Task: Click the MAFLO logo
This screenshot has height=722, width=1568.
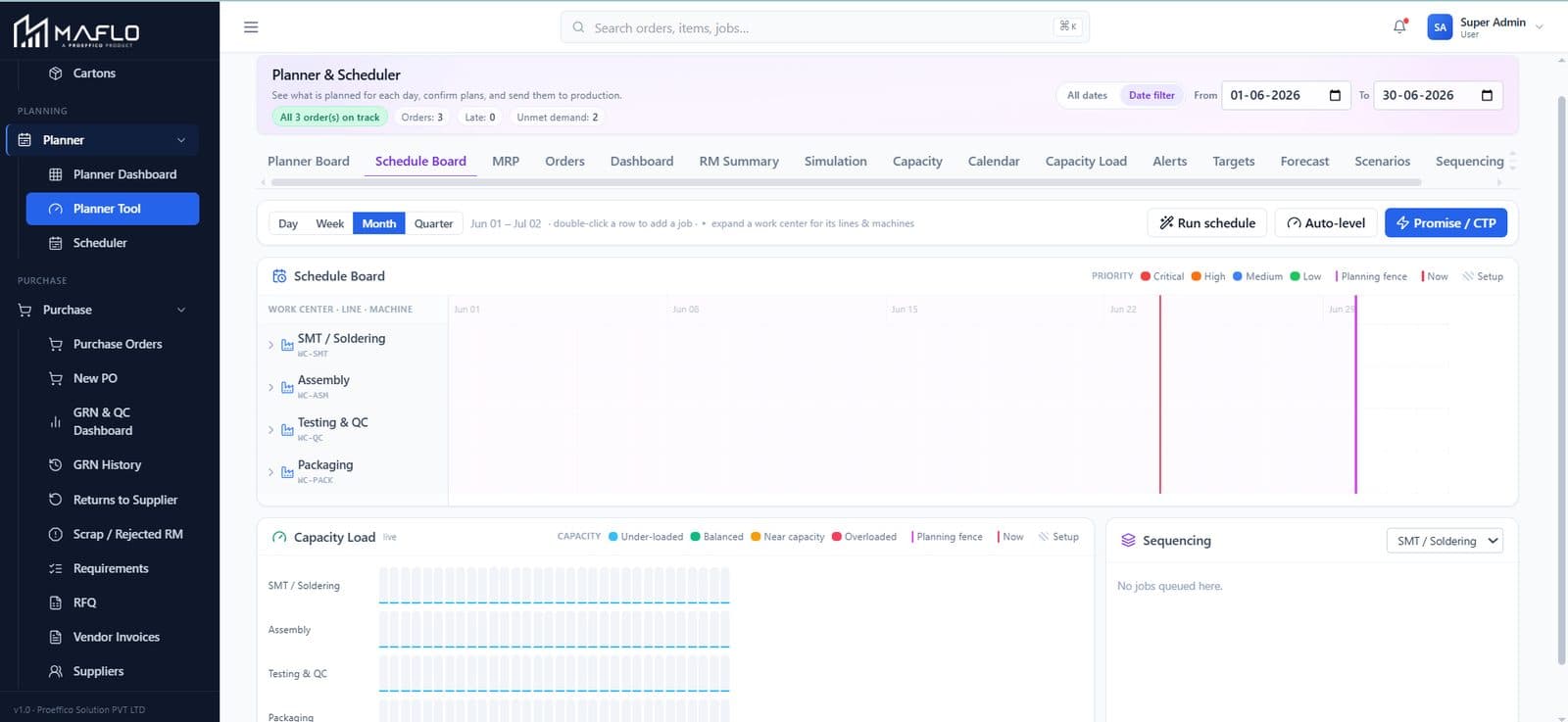Action: (76, 31)
